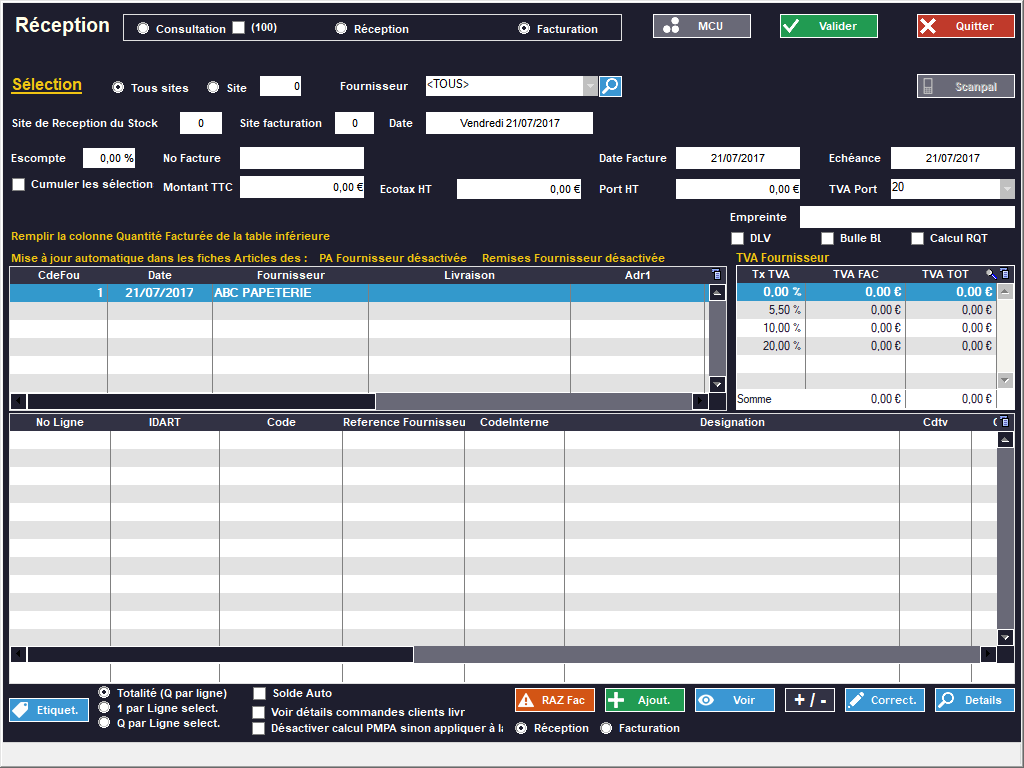Screen dimensions: 1024x768
Task: Click the Etiquet. label tag button
Action: [48, 709]
